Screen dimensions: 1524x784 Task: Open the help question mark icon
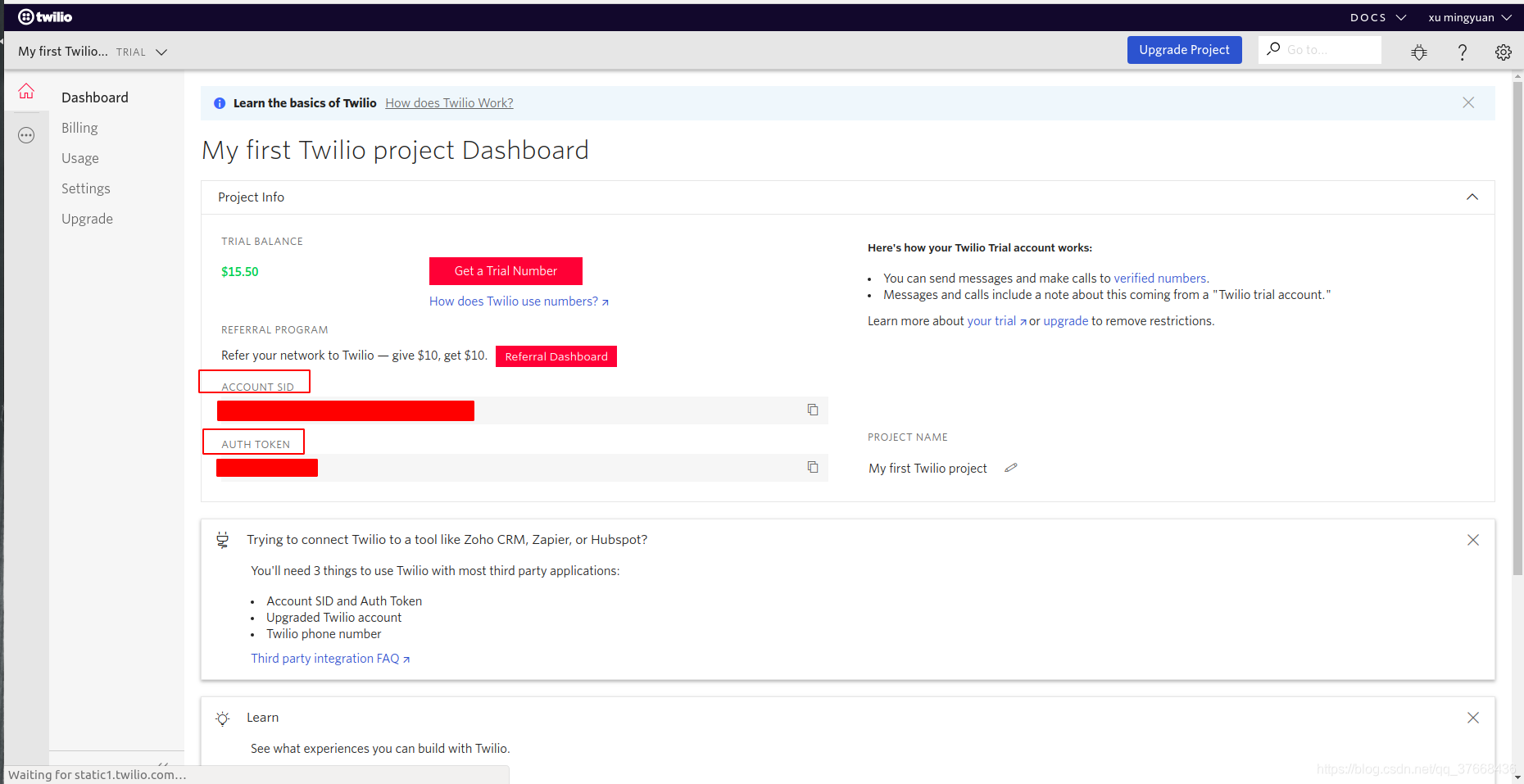(1462, 52)
